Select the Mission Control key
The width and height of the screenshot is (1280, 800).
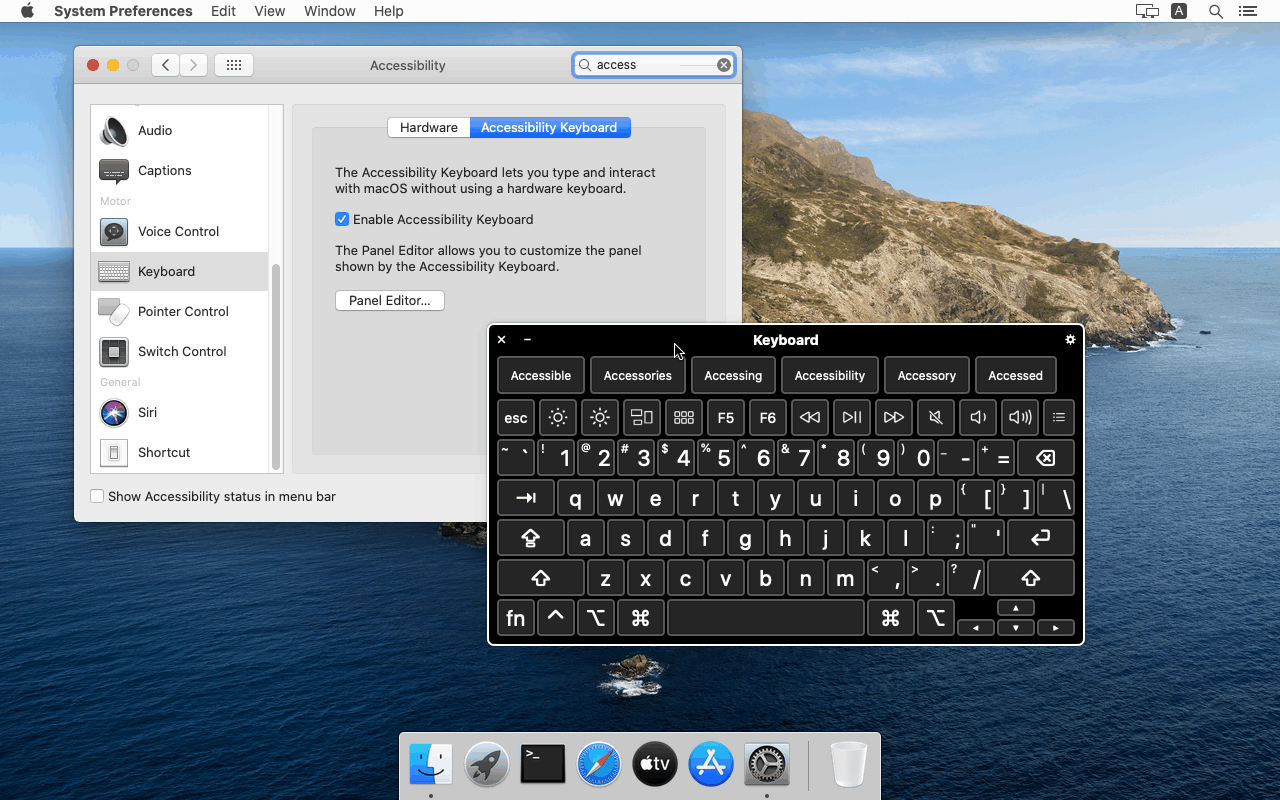pos(642,417)
